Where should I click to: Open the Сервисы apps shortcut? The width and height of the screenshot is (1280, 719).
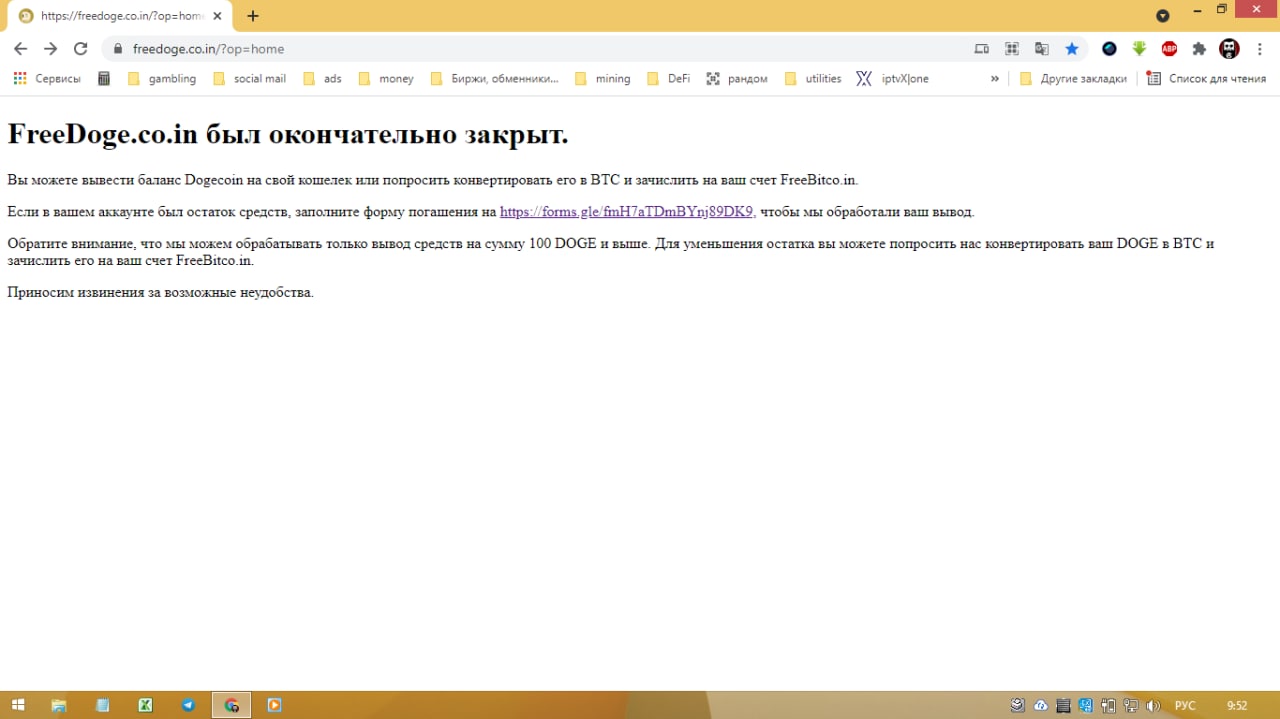tap(47, 78)
